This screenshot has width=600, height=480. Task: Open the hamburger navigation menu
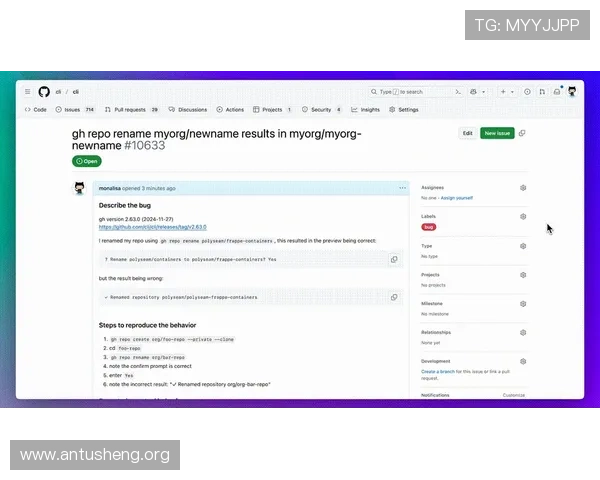(28, 91)
